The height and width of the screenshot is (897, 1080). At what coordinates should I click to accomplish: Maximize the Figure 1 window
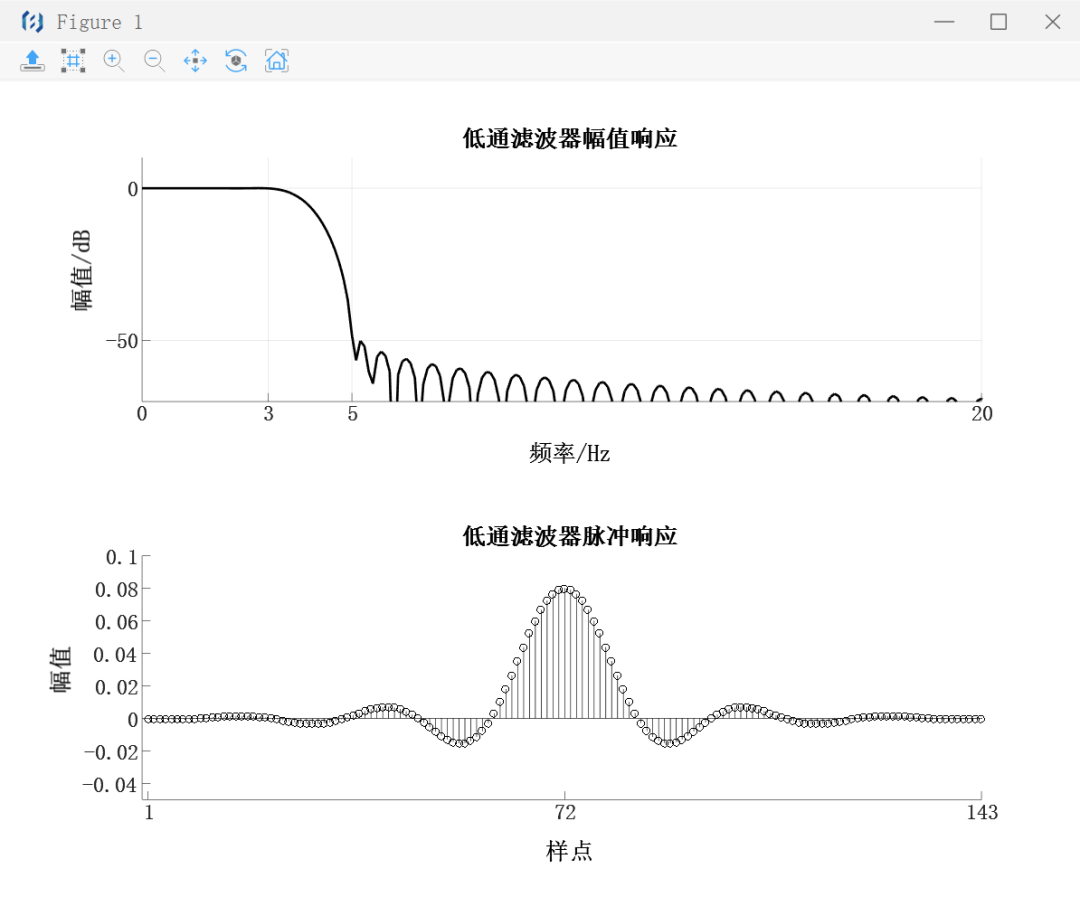(x=998, y=22)
